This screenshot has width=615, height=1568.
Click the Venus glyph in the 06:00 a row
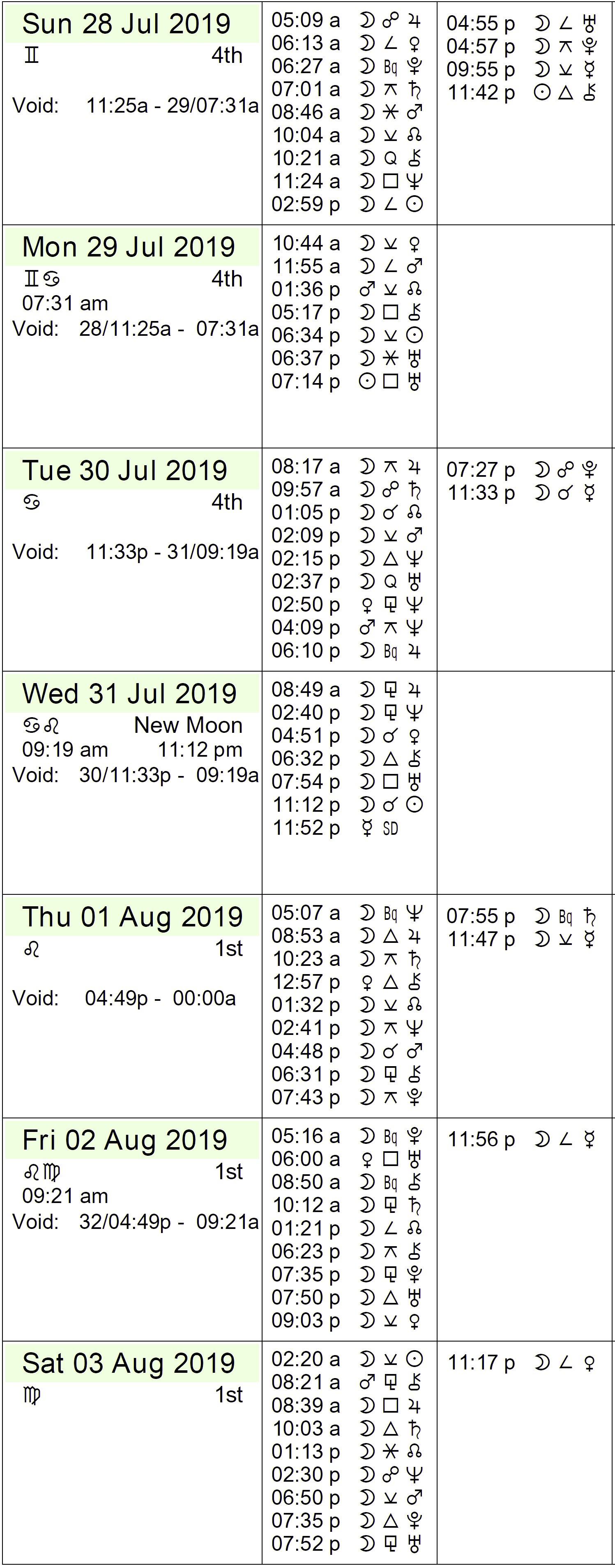[367, 1159]
